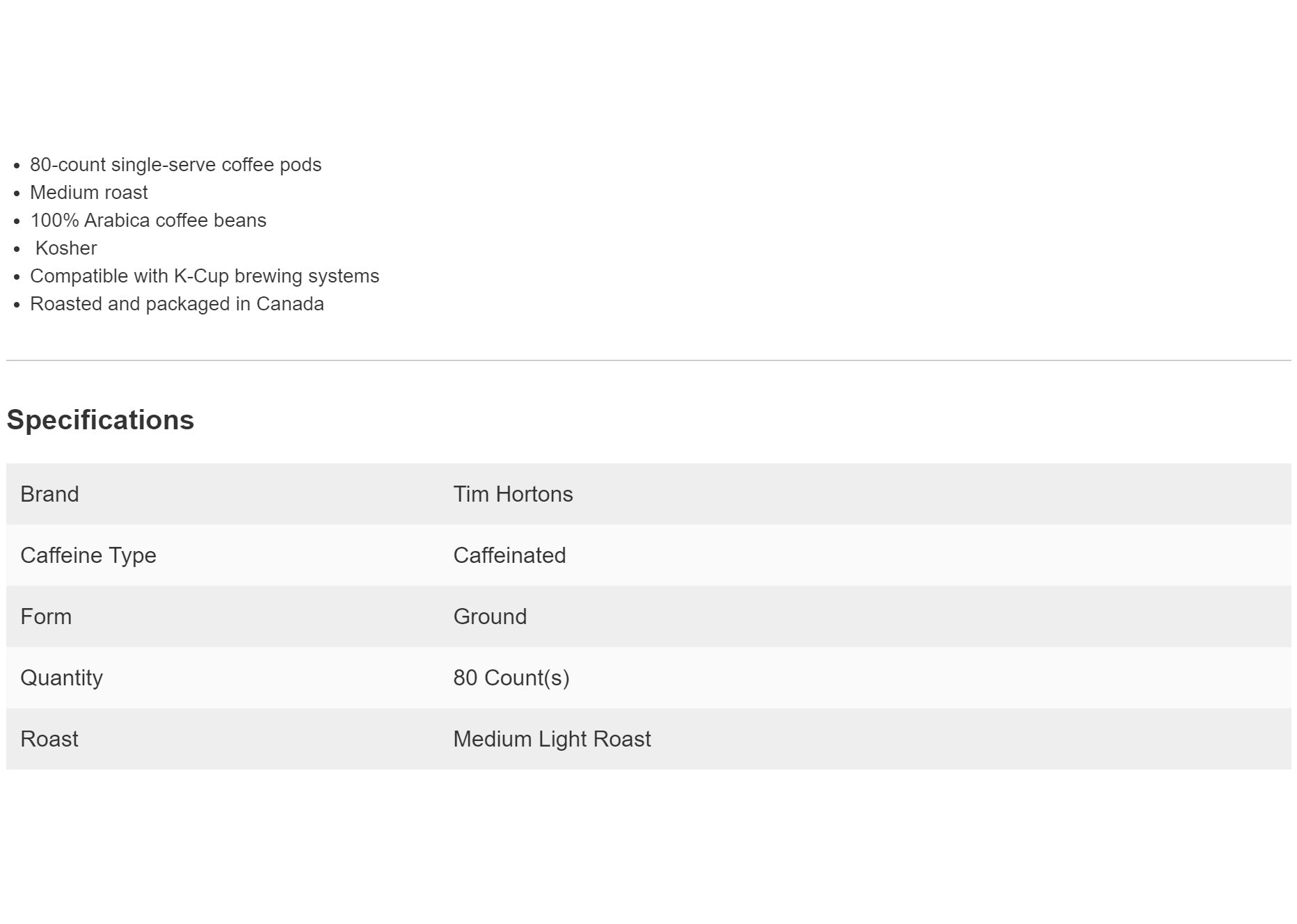This screenshot has height=924, width=1297.
Task: Click the "80-count single-serve coffee pods" bullet text
Action: pos(175,165)
